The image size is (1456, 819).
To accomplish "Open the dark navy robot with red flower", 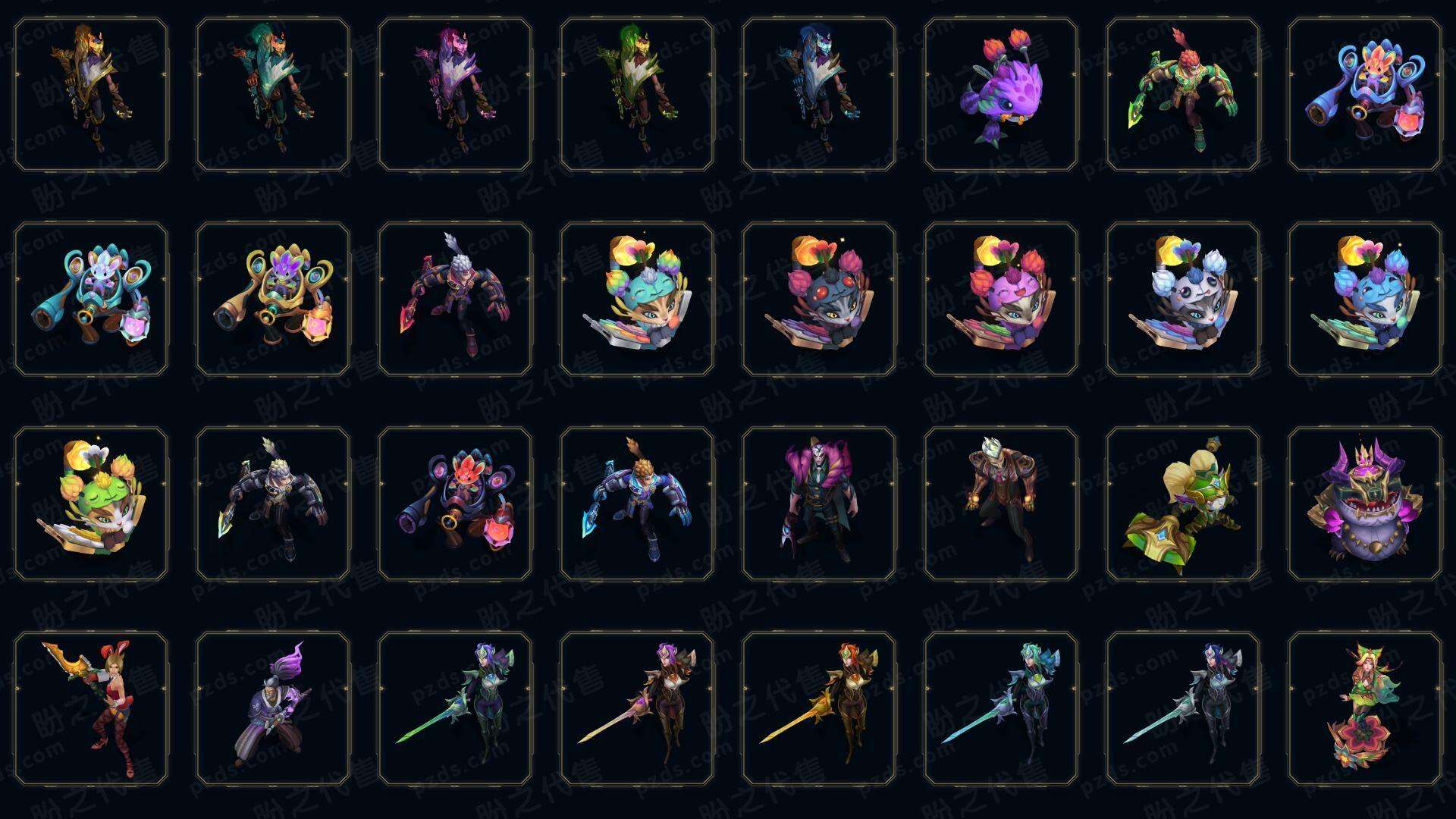I will [x=455, y=504].
